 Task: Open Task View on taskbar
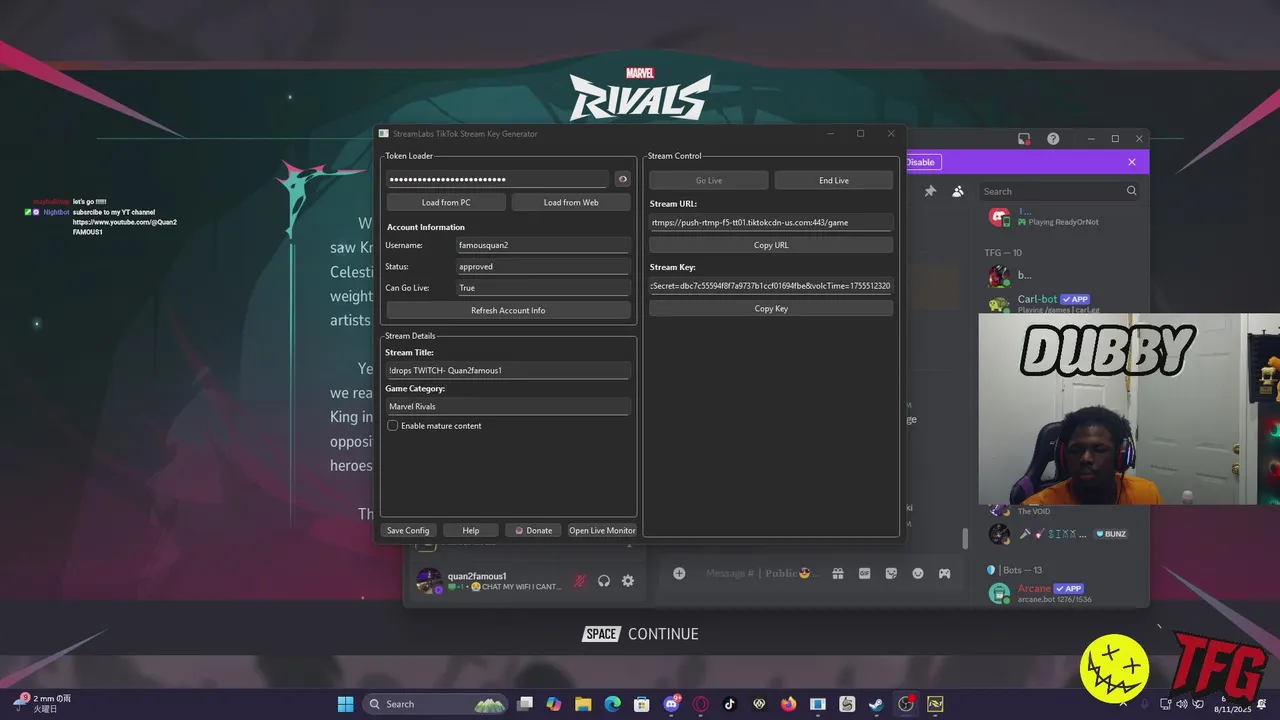point(525,704)
